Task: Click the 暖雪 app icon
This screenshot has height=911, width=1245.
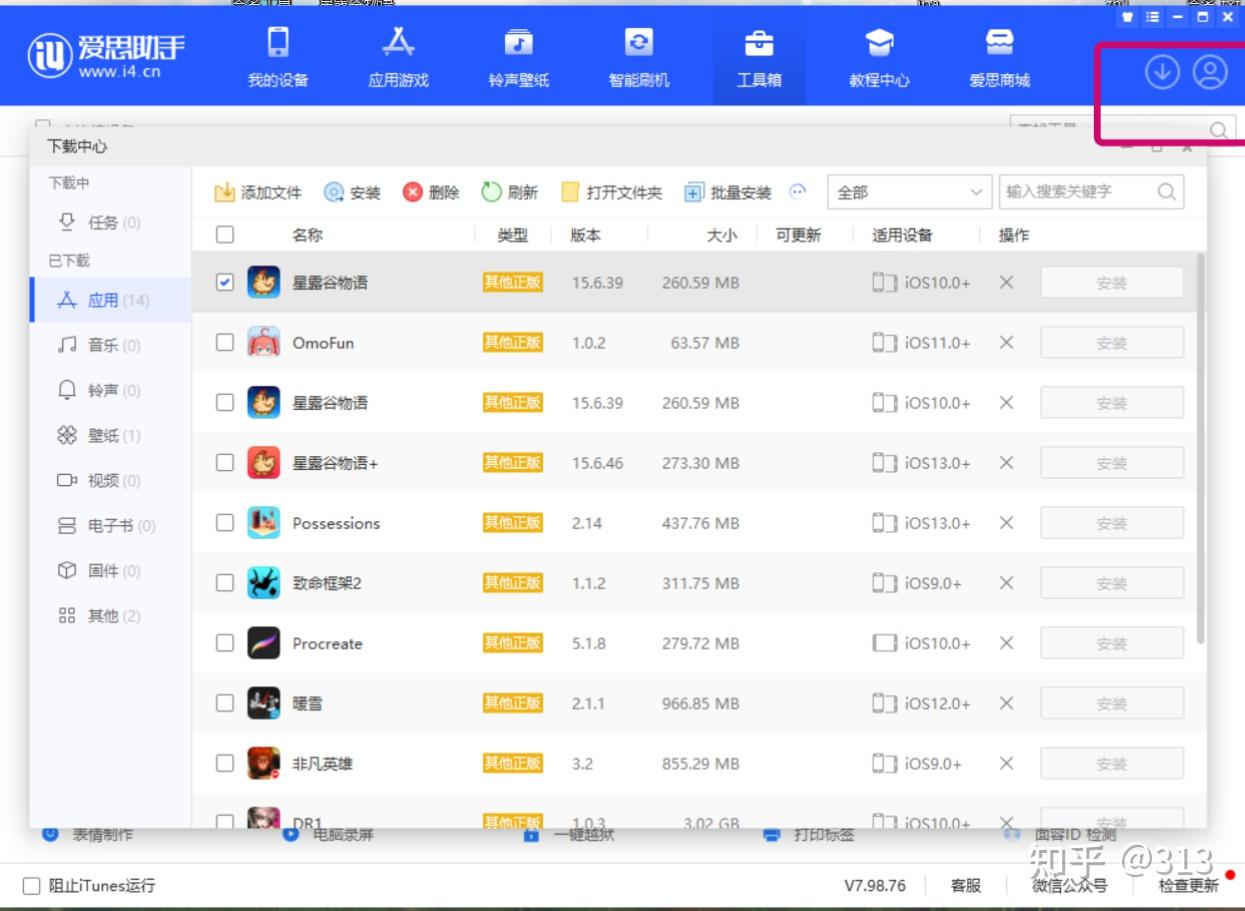Action: 264,703
